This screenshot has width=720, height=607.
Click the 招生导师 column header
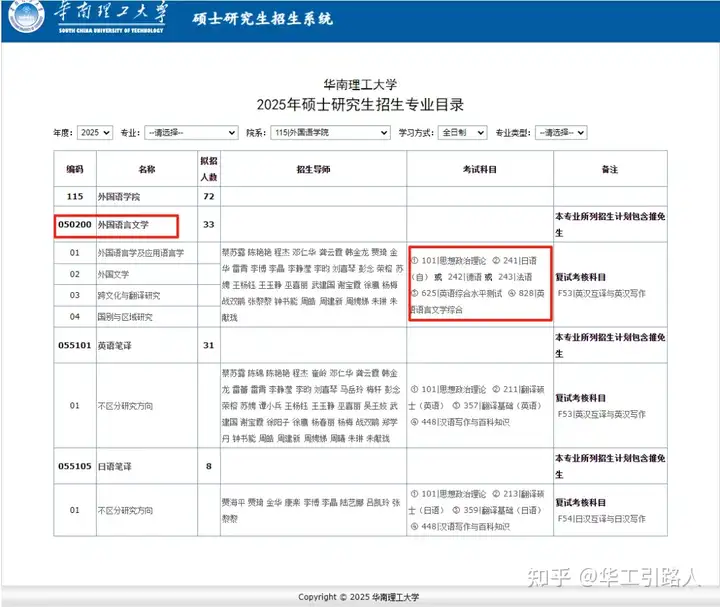pos(313,169)
